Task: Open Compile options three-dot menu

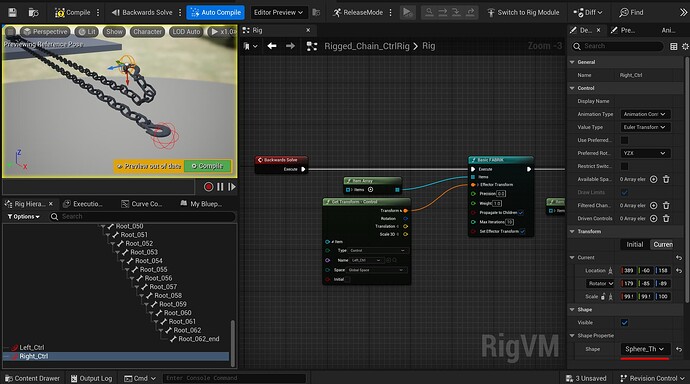Action: [98, 12]
